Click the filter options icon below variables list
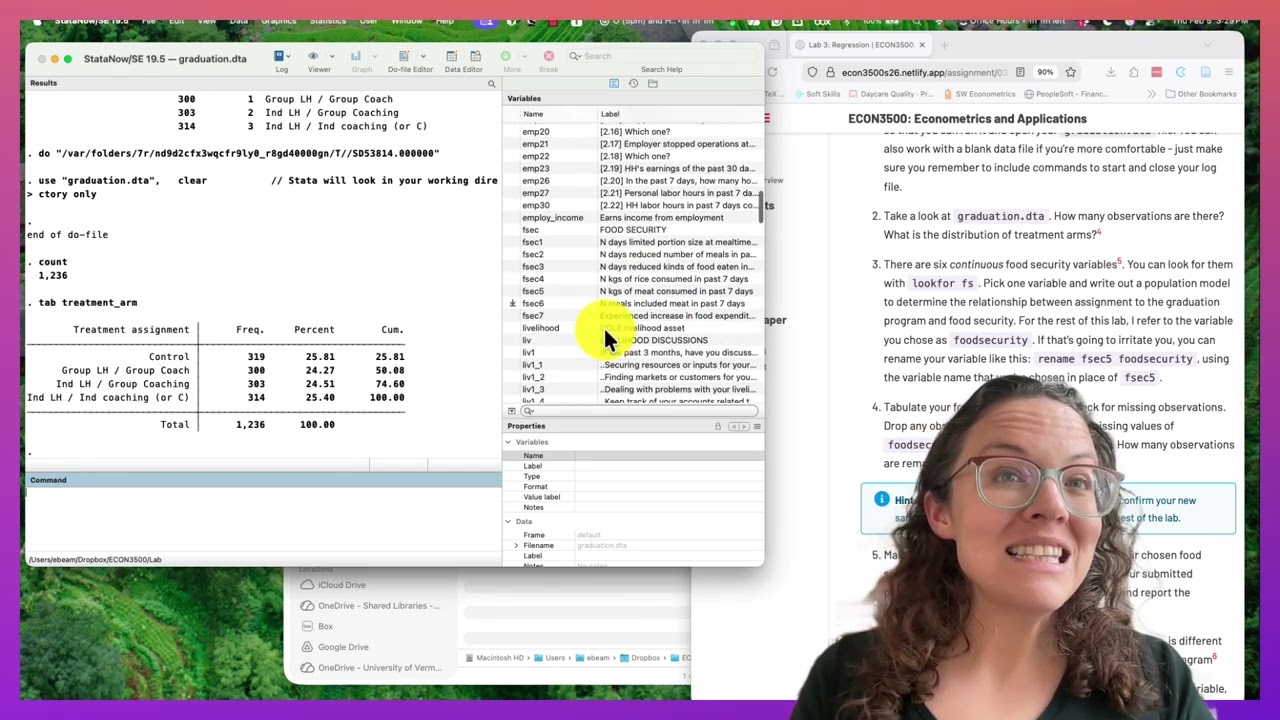Screen dimensions: 1280x720 (512, 411)
